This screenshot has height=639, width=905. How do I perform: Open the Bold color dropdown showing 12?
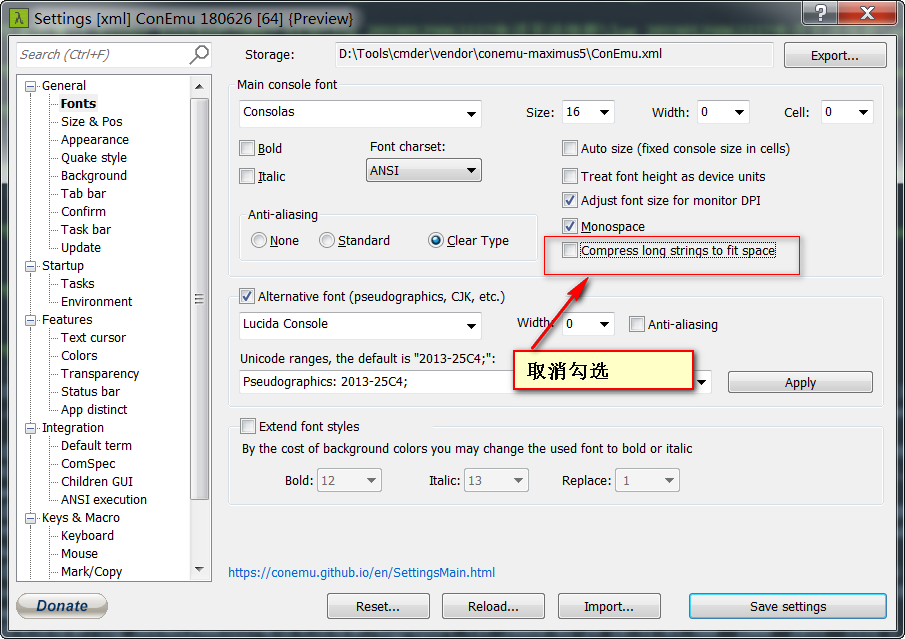pyautogui.click(x=349, y=480)
